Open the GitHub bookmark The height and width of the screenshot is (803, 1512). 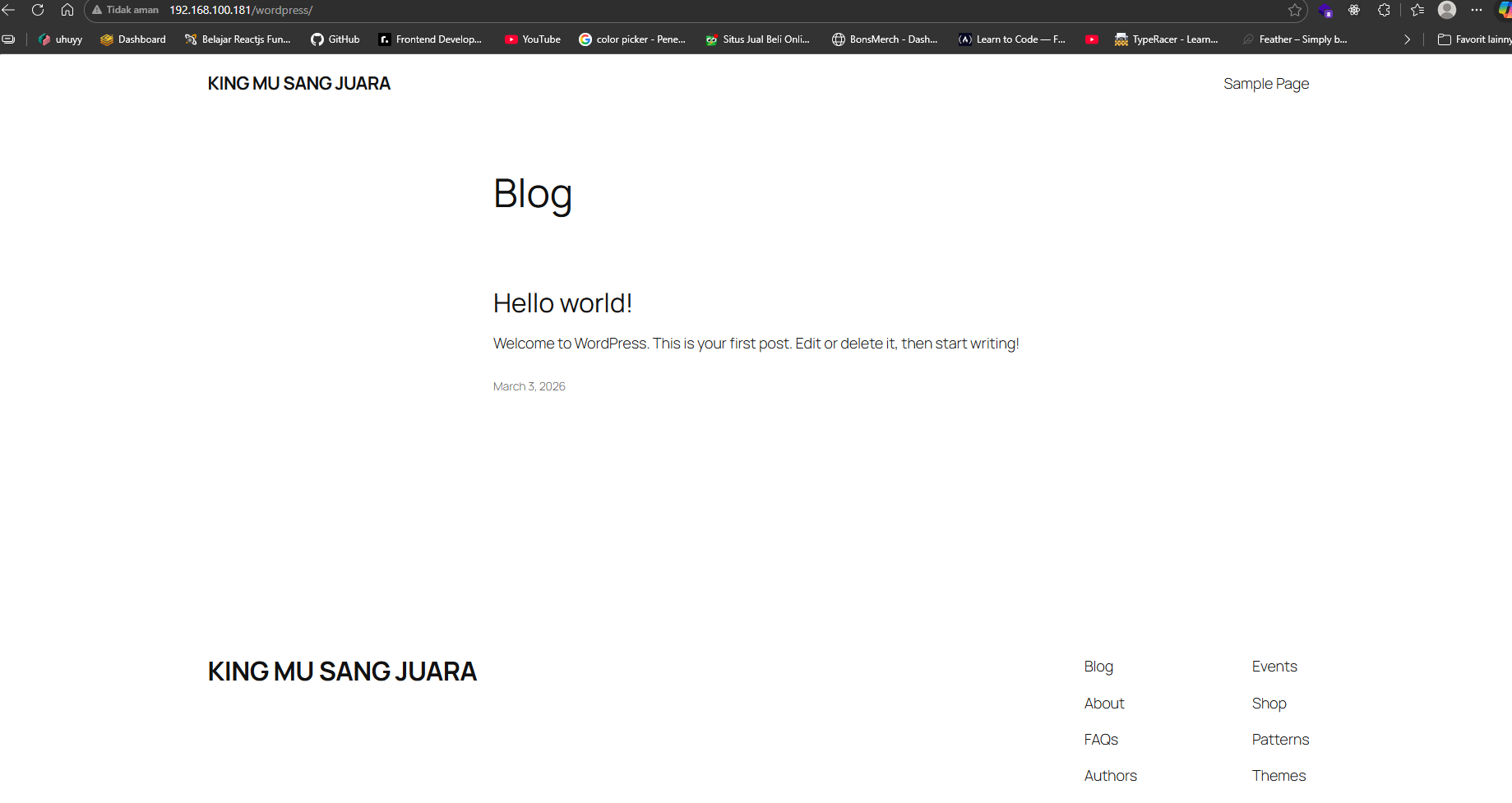[x=335, y=39]
